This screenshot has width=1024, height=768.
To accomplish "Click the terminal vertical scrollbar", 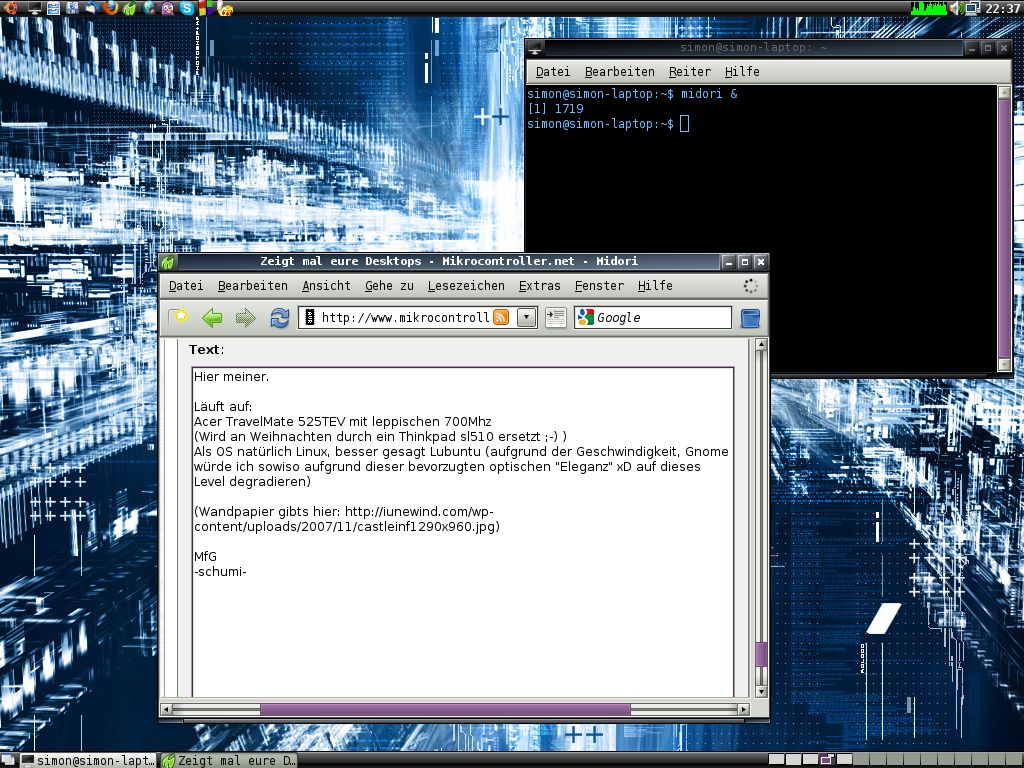I will (x=1004, y=229).
